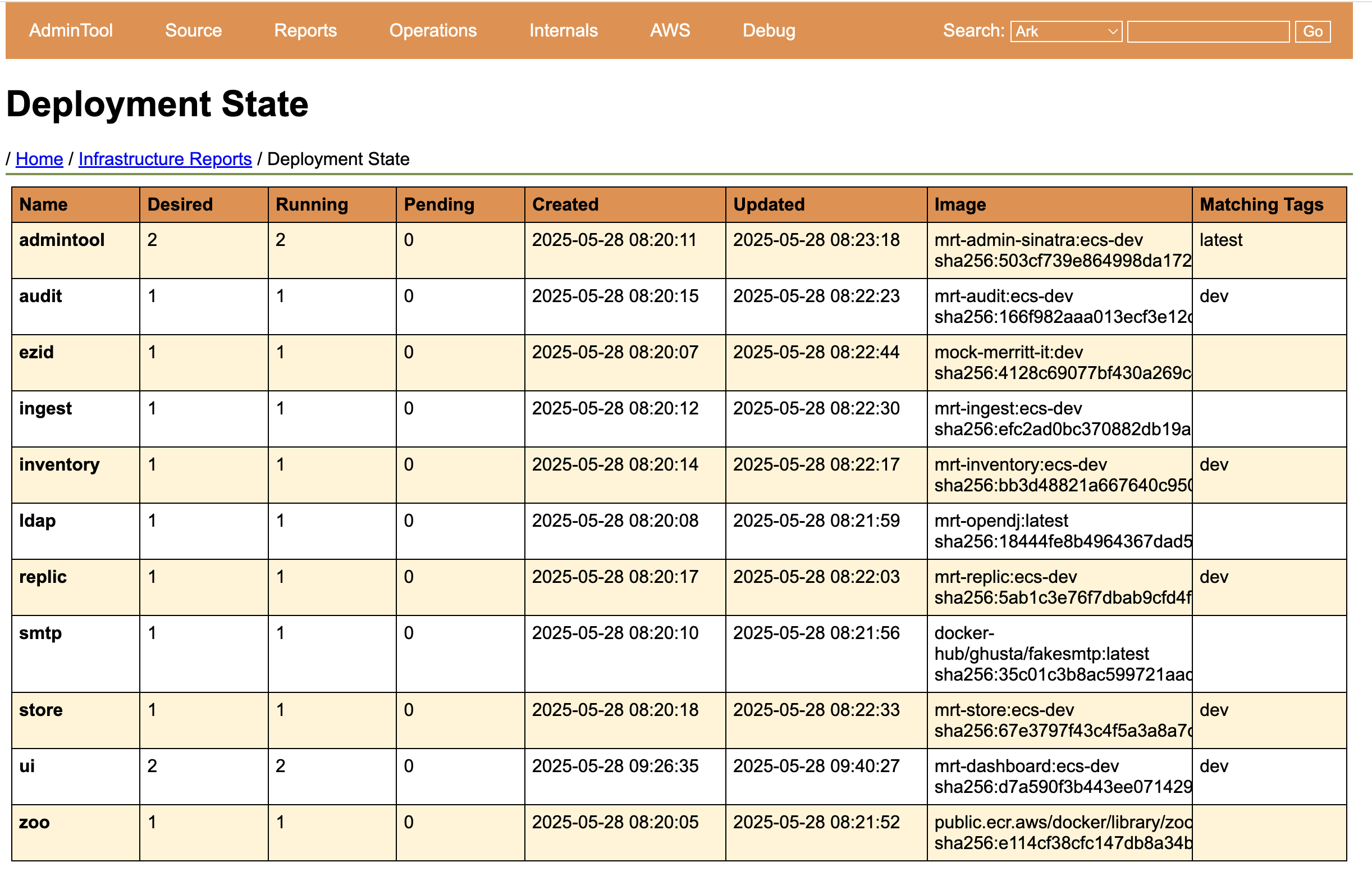Select the zoo row name
The height and width of the screenshot is (885, 1372).
(x=34, y=822)
